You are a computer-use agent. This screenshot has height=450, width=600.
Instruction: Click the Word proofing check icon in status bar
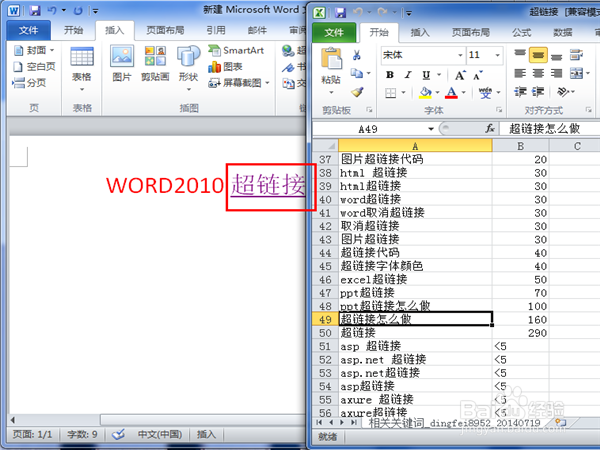click(x=118, y=434)
